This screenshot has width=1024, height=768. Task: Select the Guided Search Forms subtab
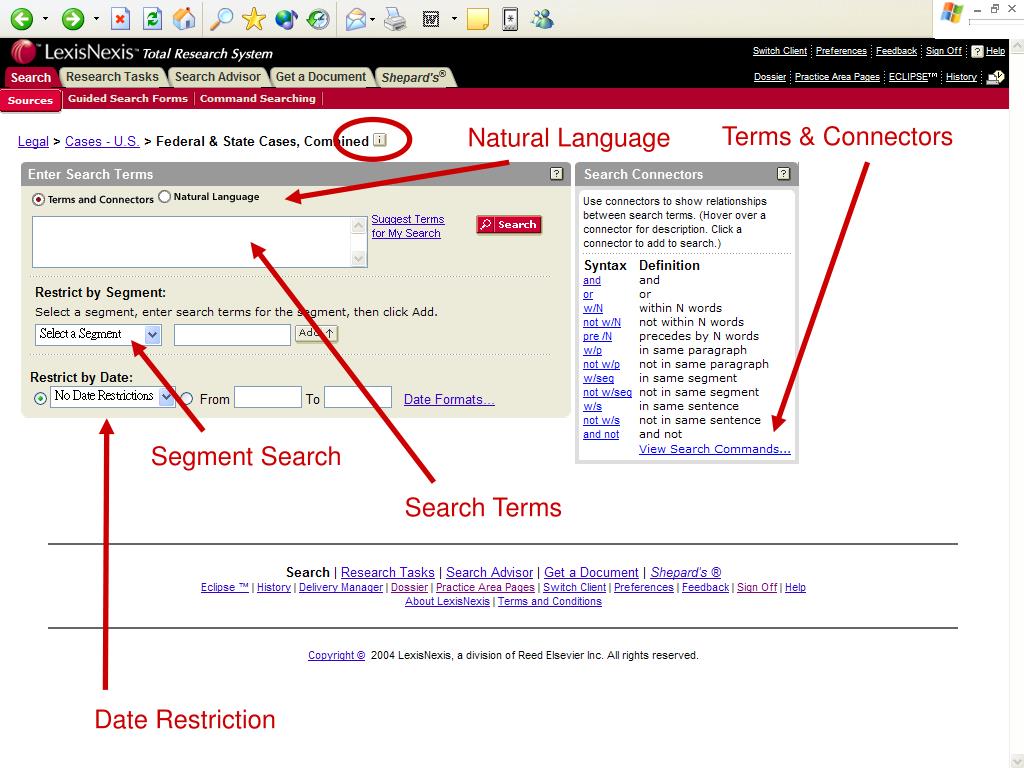[x=128, y=99]
